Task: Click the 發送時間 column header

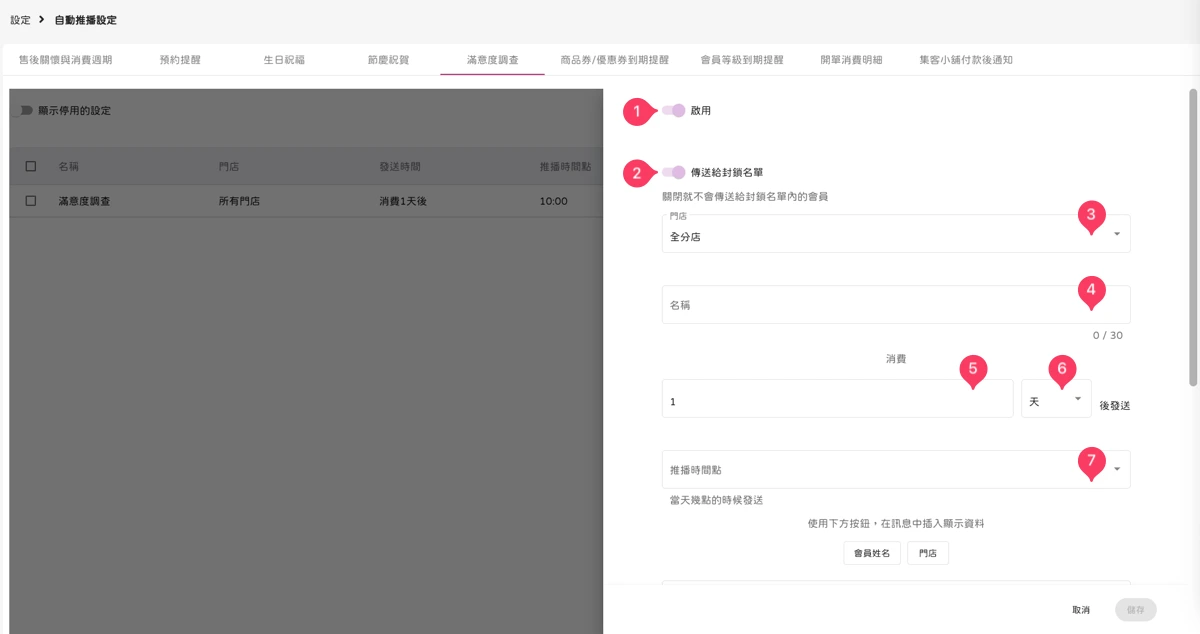Action: (x=400, y=166)
